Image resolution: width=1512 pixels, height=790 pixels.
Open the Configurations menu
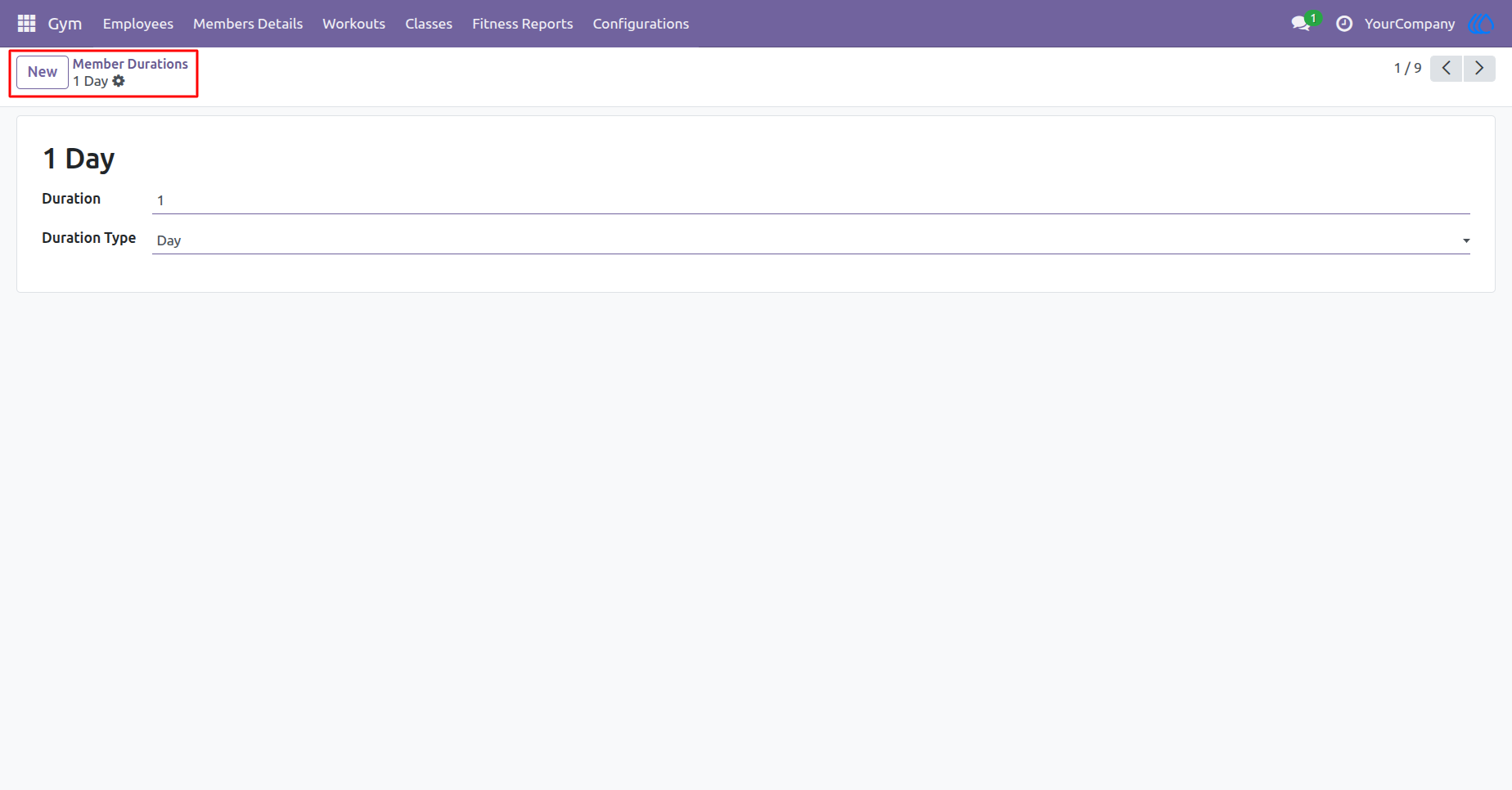click(641, 24)
